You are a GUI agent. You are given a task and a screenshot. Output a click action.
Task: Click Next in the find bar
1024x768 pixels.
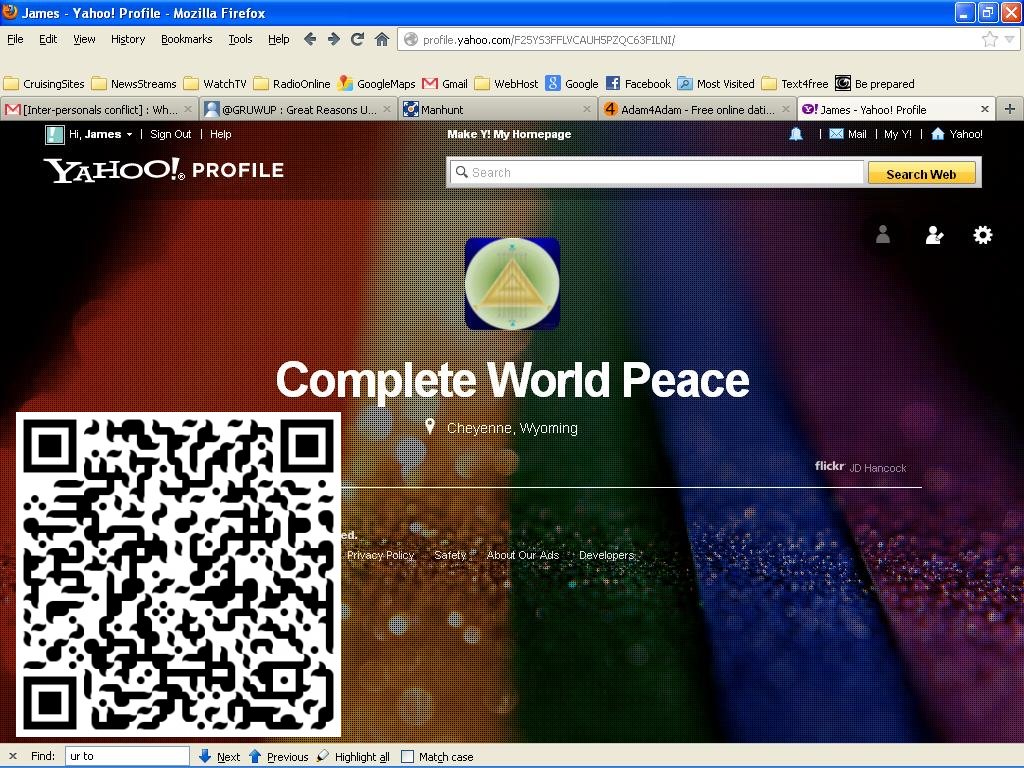coord(219,756)
